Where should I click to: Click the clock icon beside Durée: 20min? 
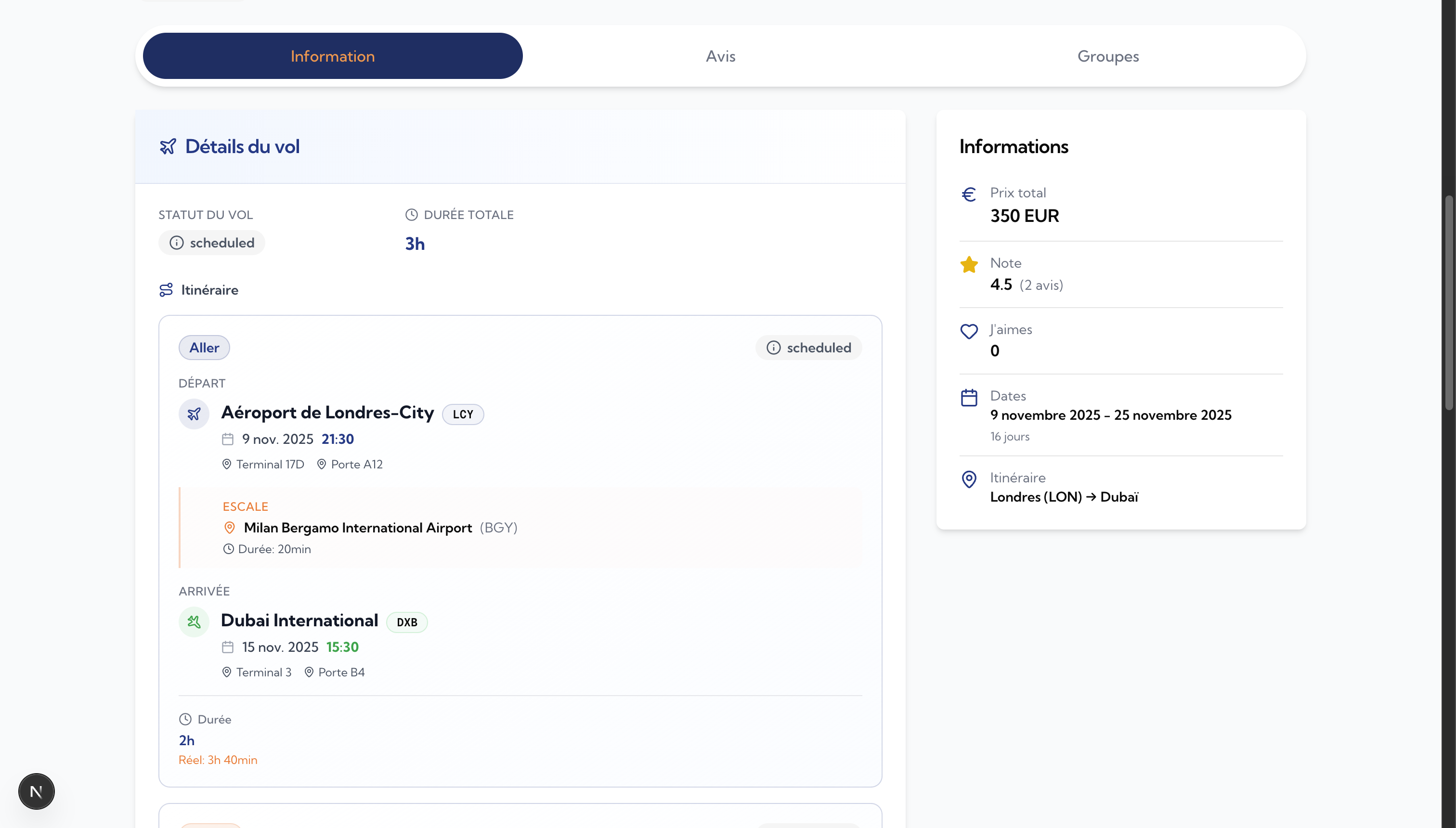tap(229, 549)
